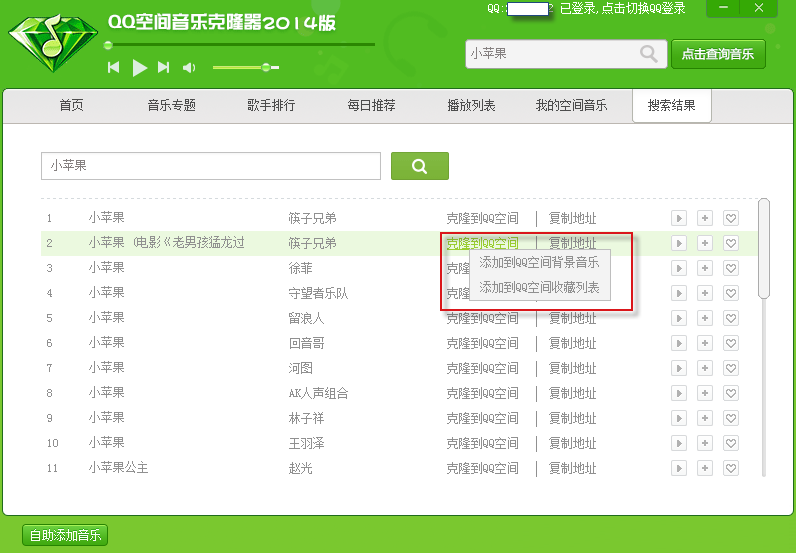Viewport: 796px width, 553px height.
Task: Play song 6 by 回音哥
Action: tap(679, 343)
